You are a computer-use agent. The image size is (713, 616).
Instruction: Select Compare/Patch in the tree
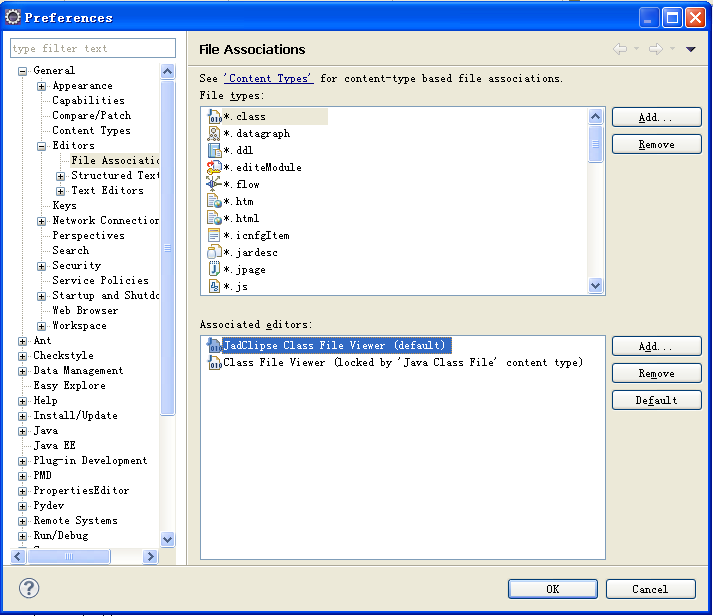tap(91, 115)
